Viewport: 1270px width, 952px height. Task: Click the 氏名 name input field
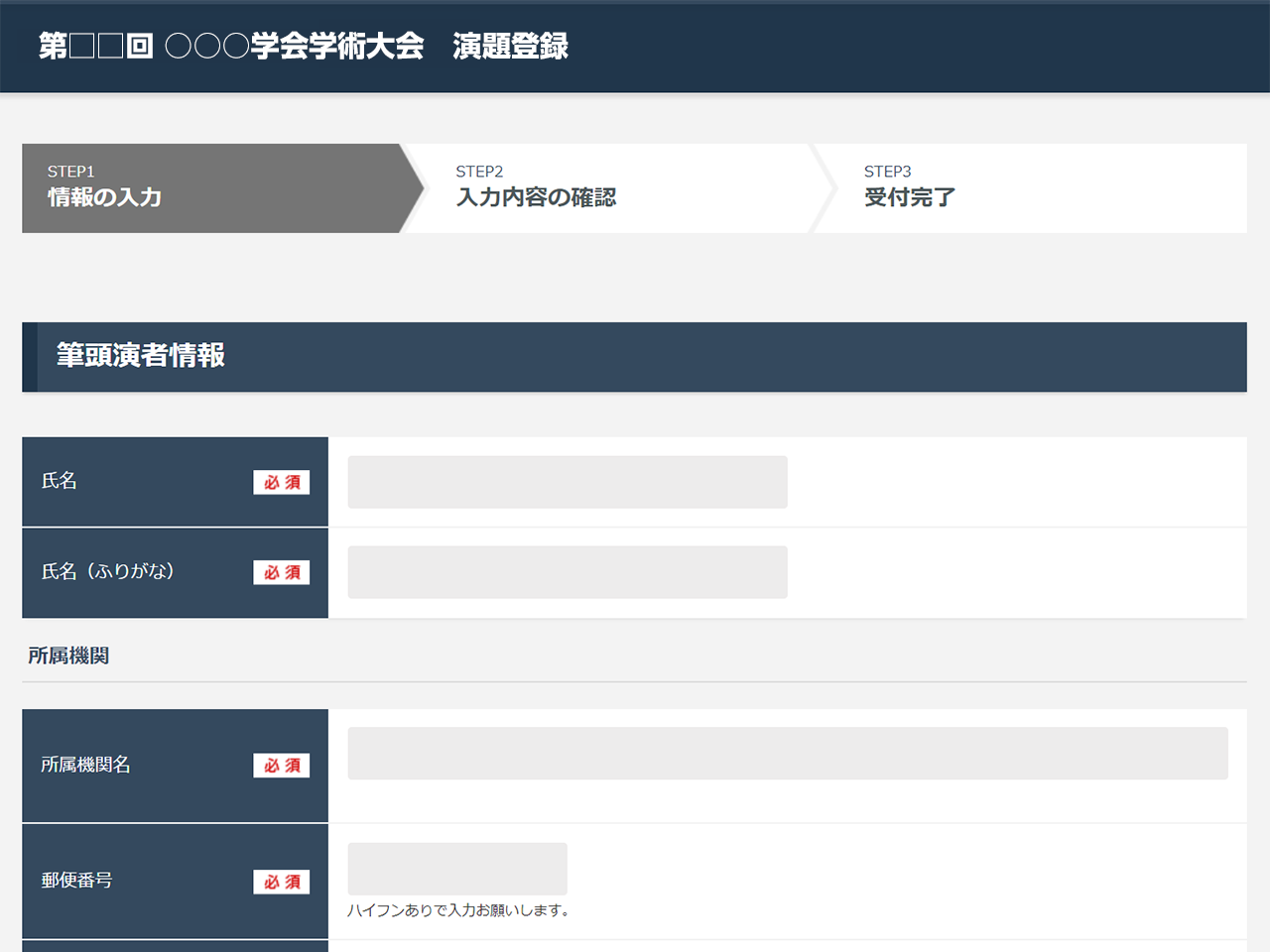(x=568, y=482)
